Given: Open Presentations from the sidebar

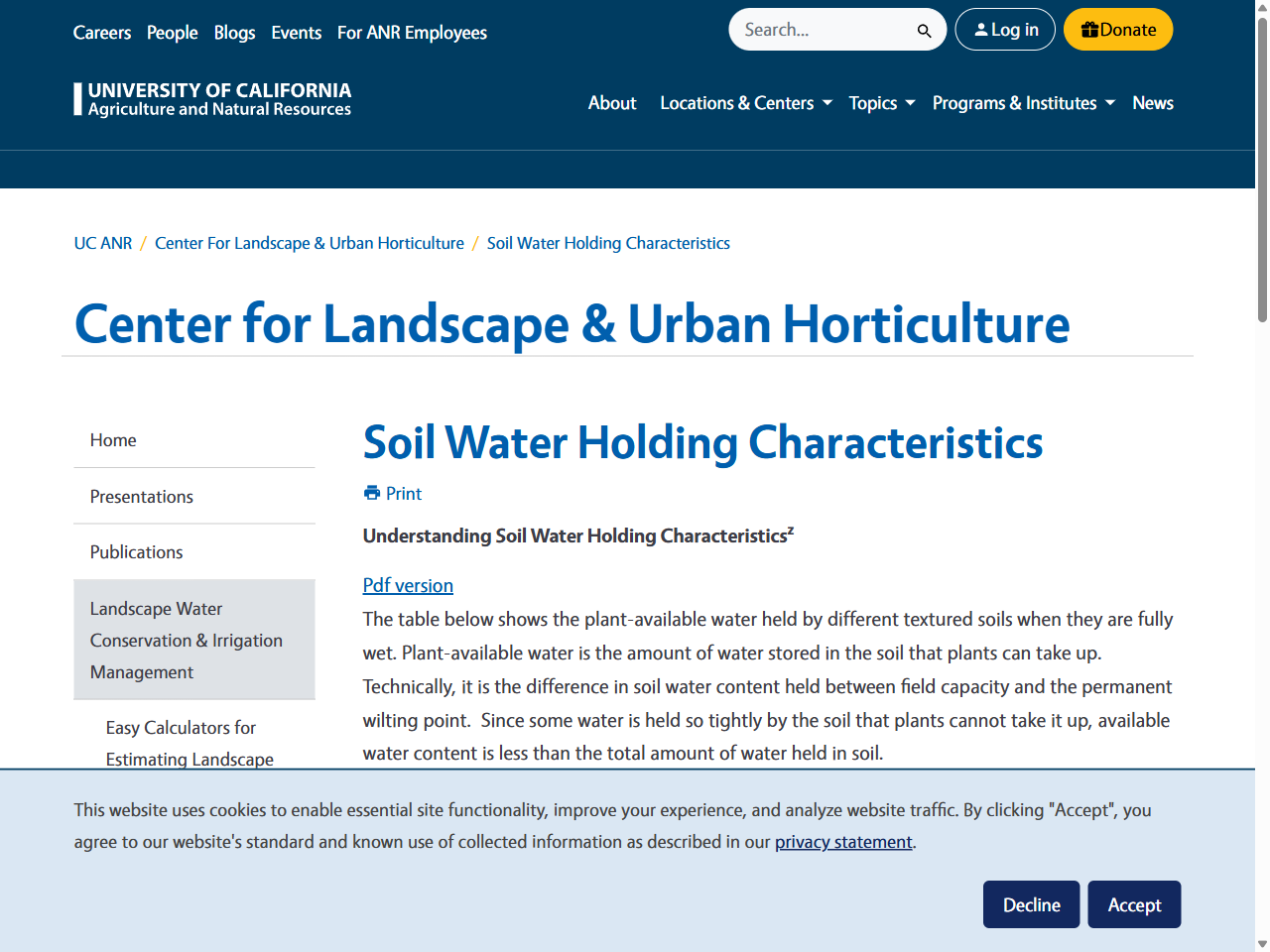Looking at the screenshot, I should coord(141,497).
